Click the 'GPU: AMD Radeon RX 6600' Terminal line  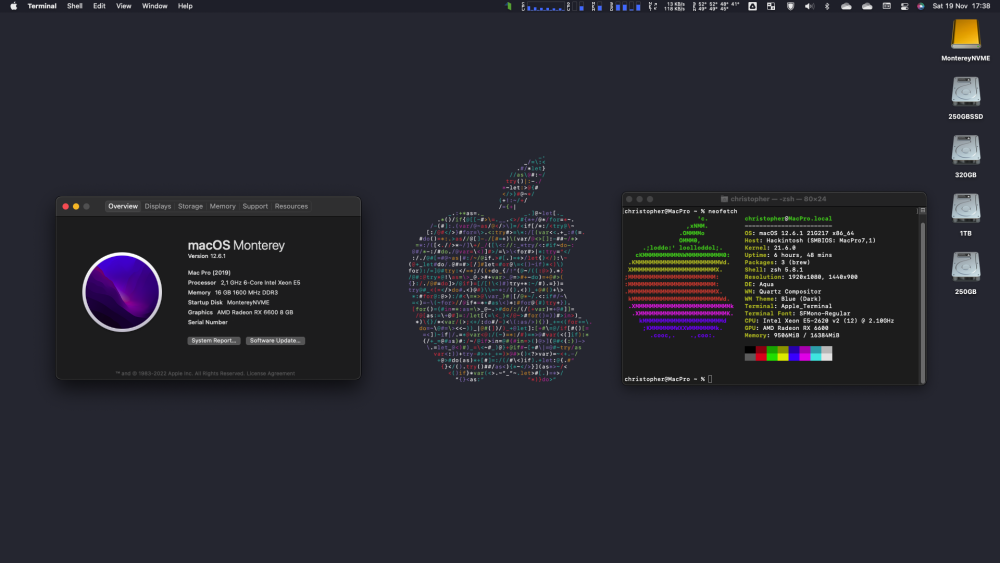click(786, 328)
